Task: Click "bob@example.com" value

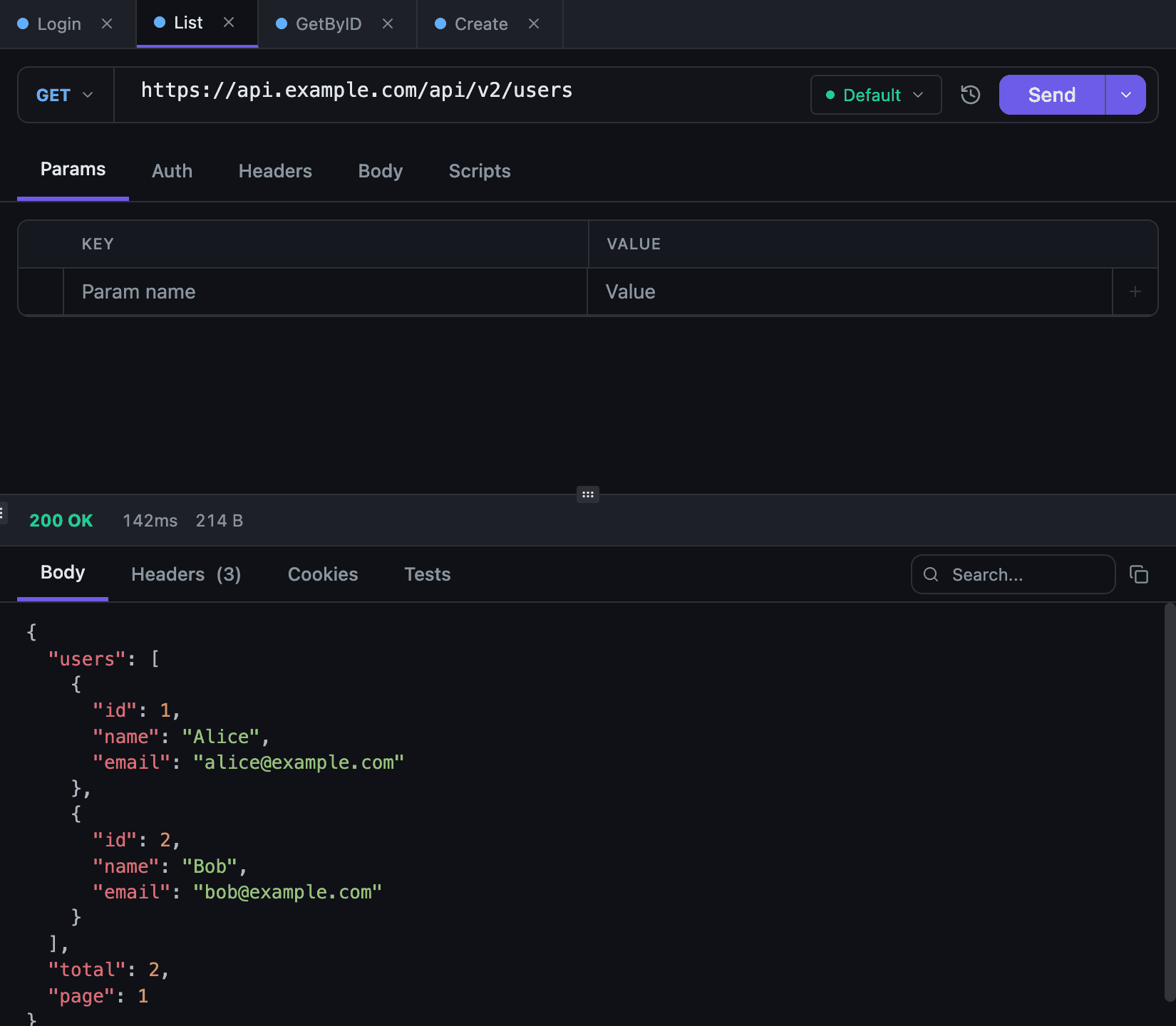Action: (x=287, y=892)
